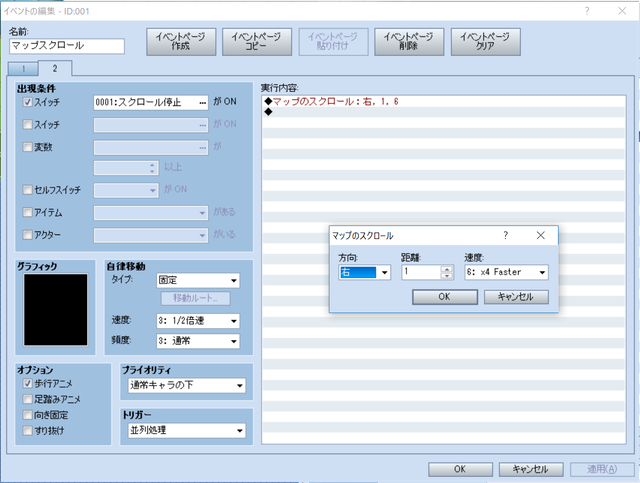The width and height of the screenshot is (640, 483).
Task: Uncheck the 歩行アニメ option
Action: pyautogui.click(x=27, y=383)
